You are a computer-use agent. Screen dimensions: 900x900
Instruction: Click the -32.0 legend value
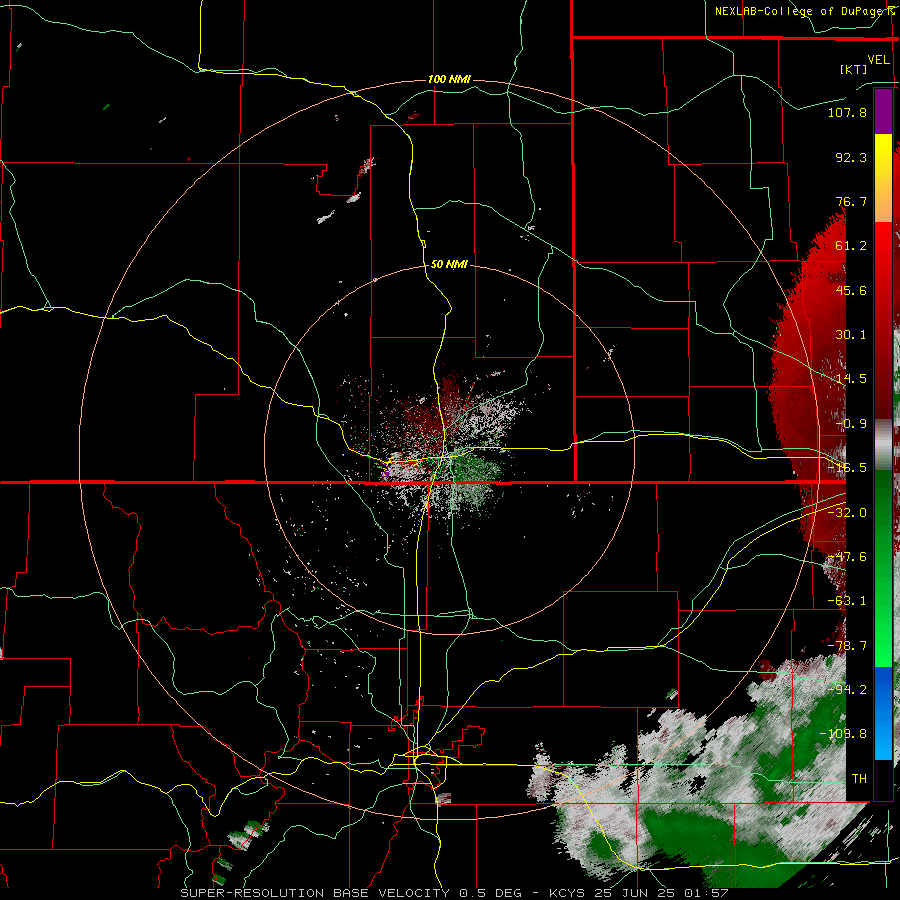click(847, 513)
